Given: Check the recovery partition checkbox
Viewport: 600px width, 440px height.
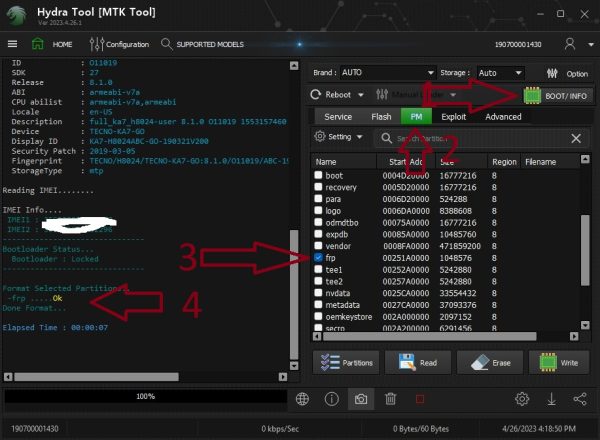Looking at the screenshot, I should [x=318, y=187].
